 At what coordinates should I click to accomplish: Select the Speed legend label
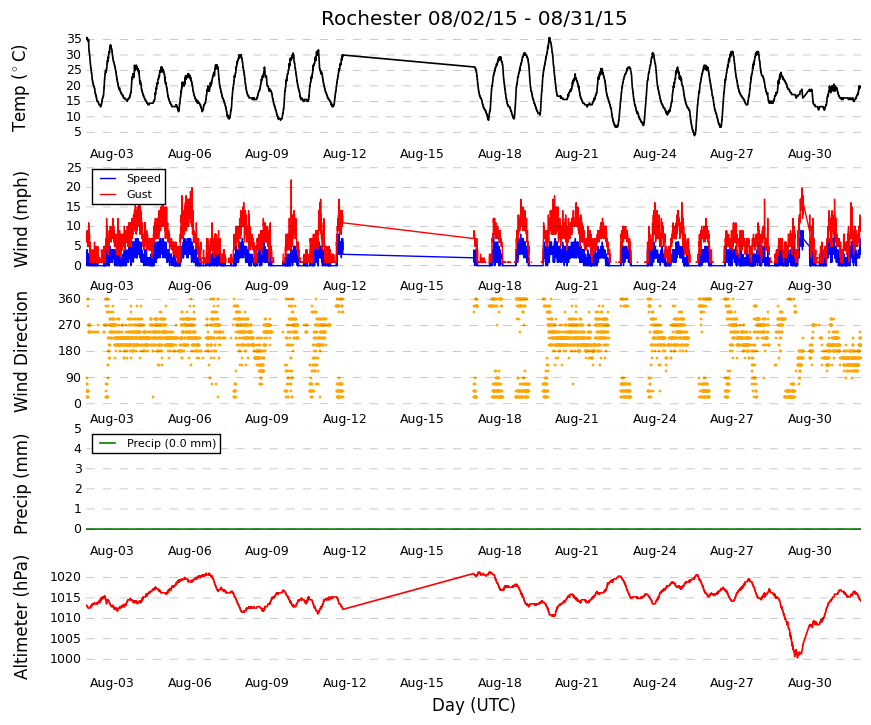tap(143, 178)
